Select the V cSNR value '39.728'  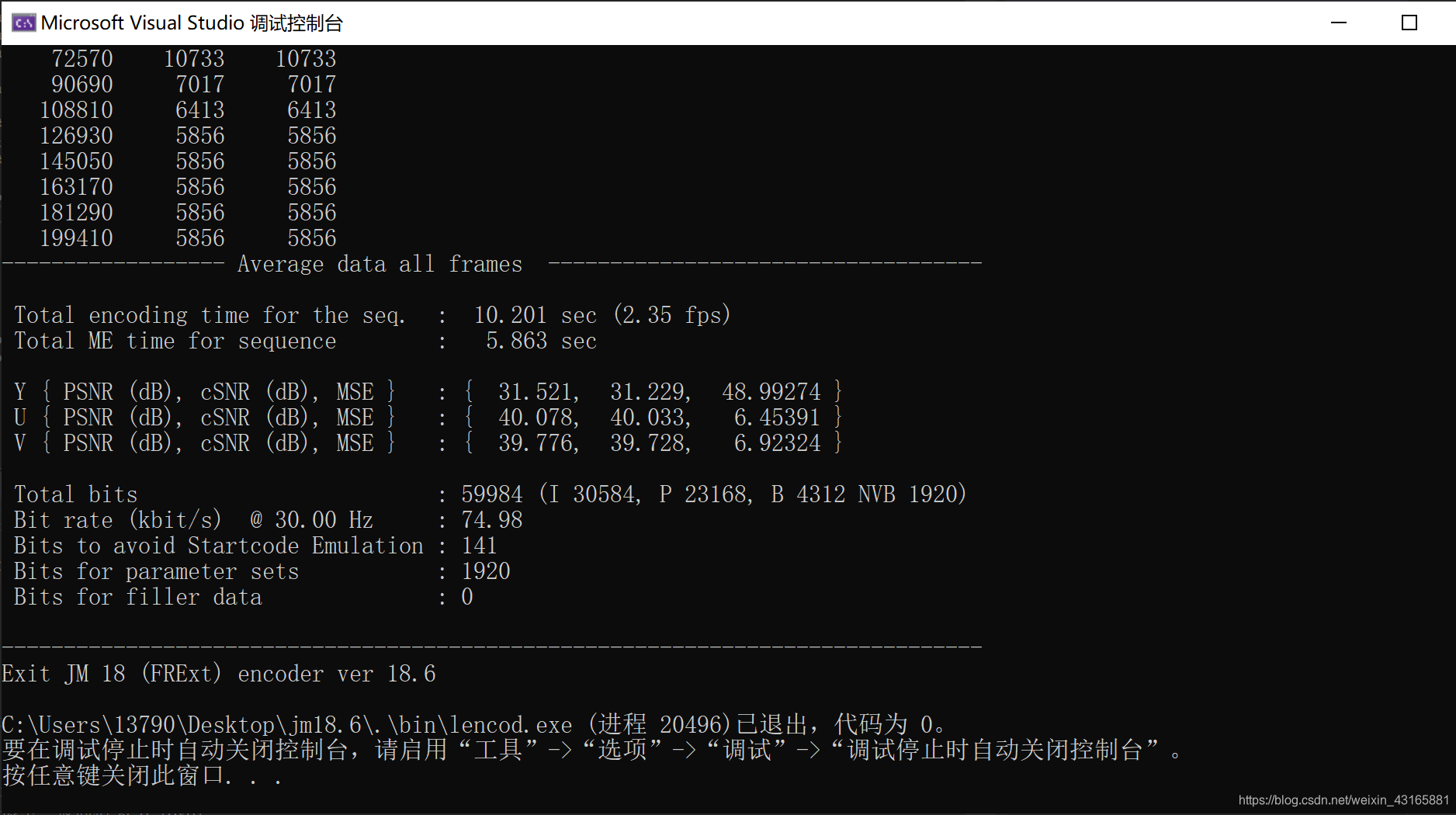pos(649,443)
